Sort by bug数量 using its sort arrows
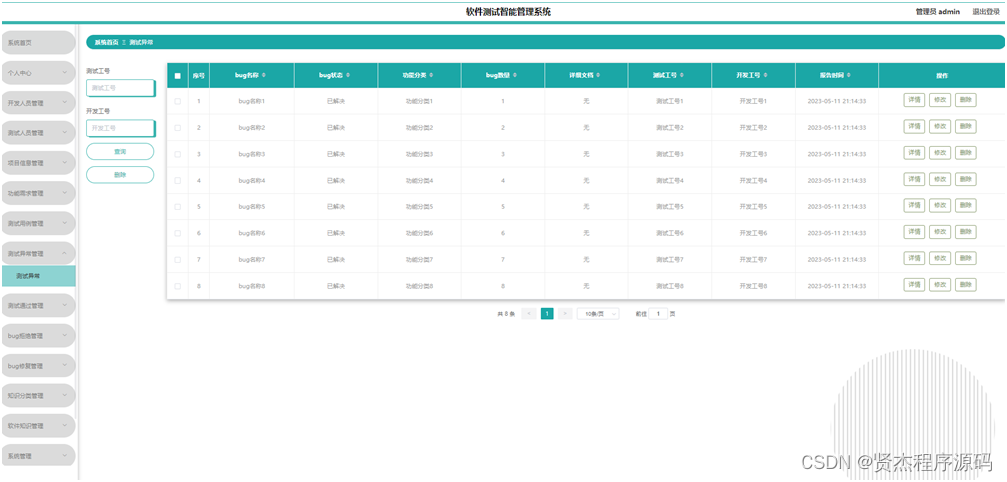 click(514, 76)
